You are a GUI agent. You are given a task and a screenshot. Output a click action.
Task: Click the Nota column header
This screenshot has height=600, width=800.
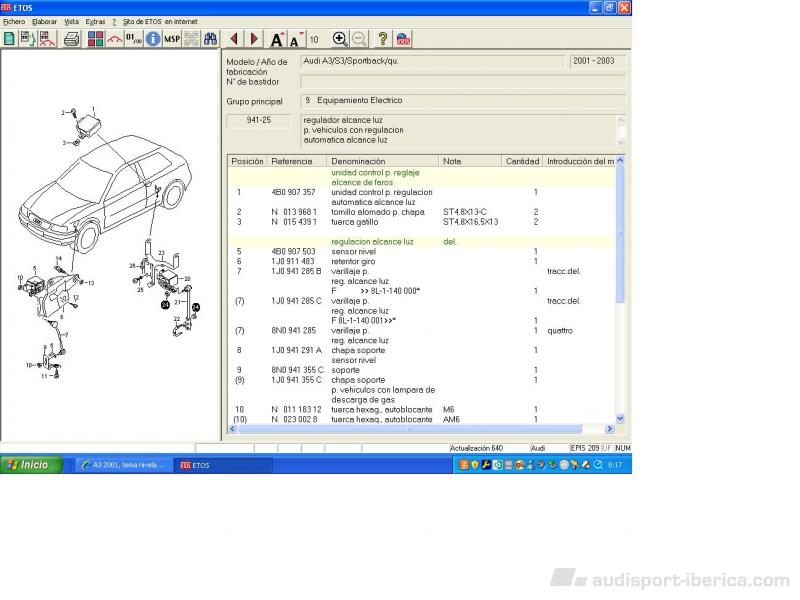click(470, 161)
